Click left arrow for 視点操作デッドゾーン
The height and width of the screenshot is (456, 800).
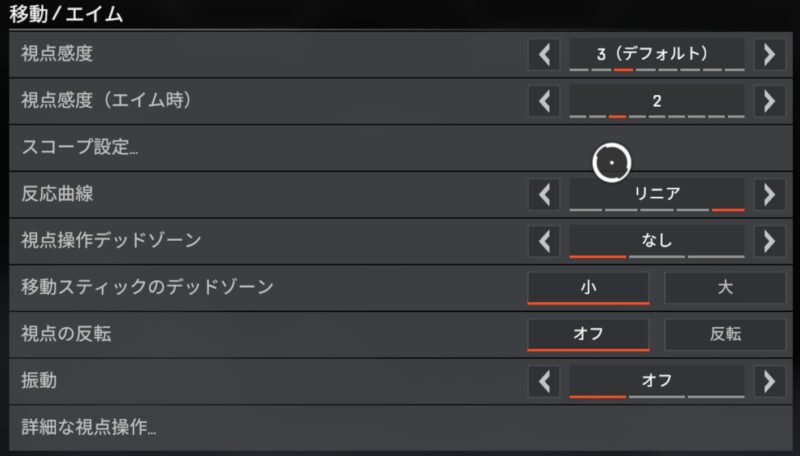543,241
